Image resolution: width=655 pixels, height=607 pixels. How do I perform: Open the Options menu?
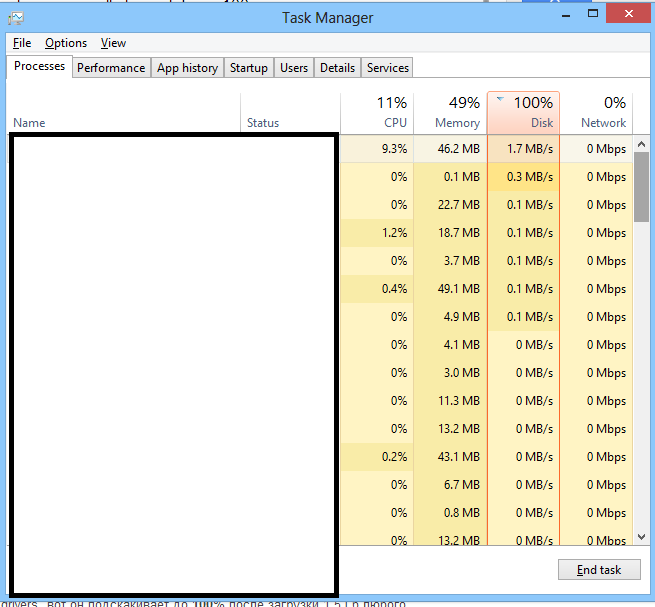(x=66, y=43)
